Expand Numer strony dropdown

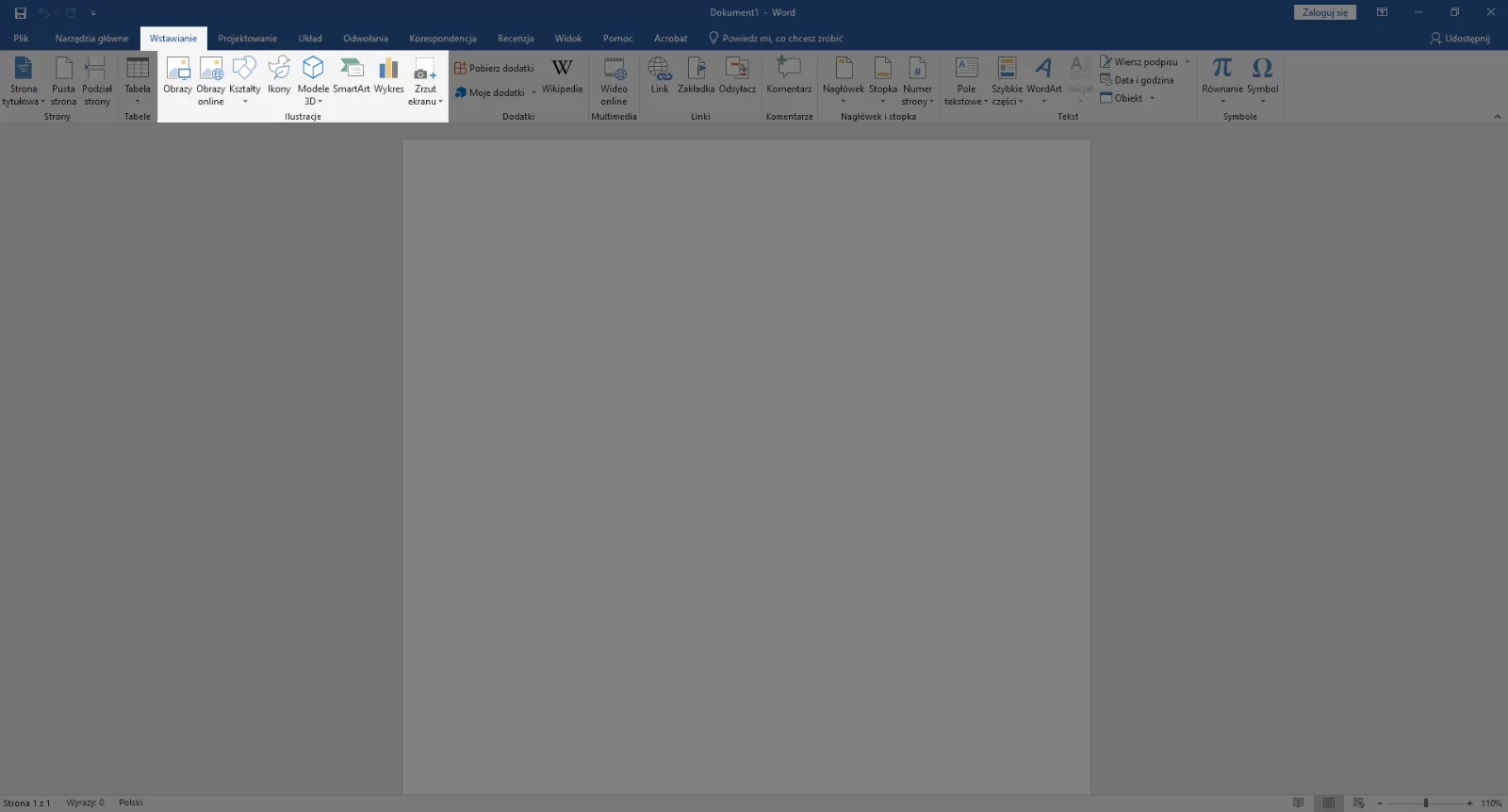(917, 80)
